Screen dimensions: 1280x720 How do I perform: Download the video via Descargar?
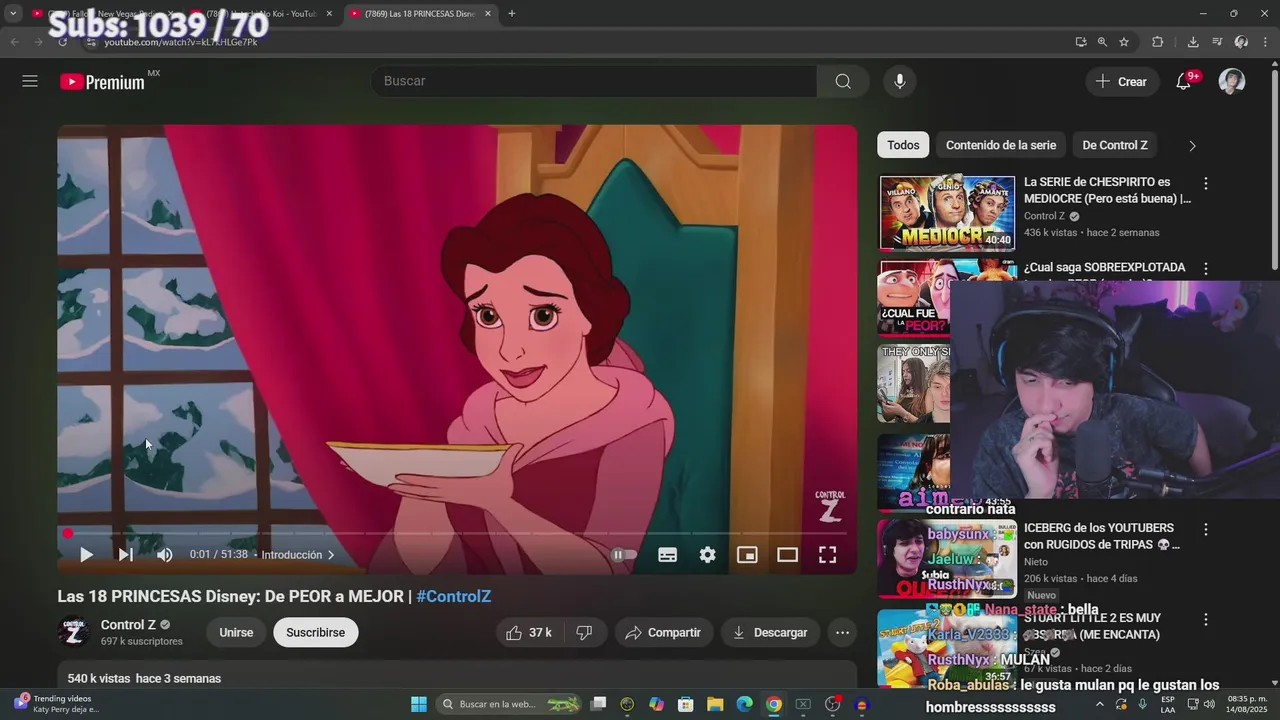click(770, 632)
